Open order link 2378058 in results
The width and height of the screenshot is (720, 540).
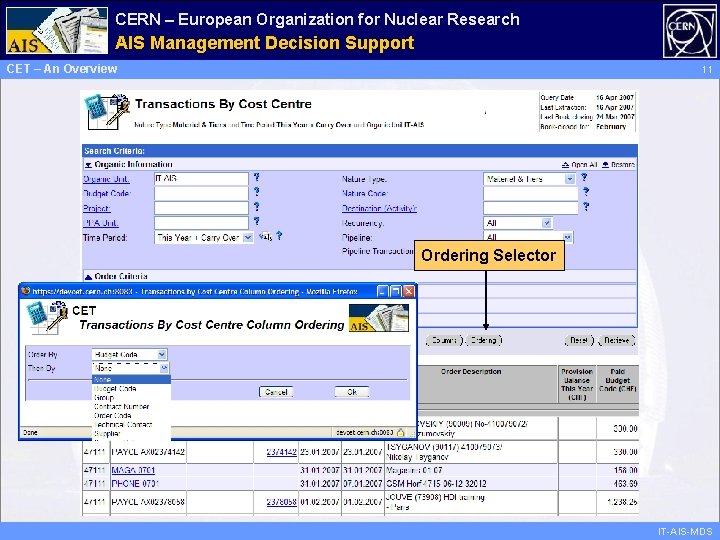281,502
